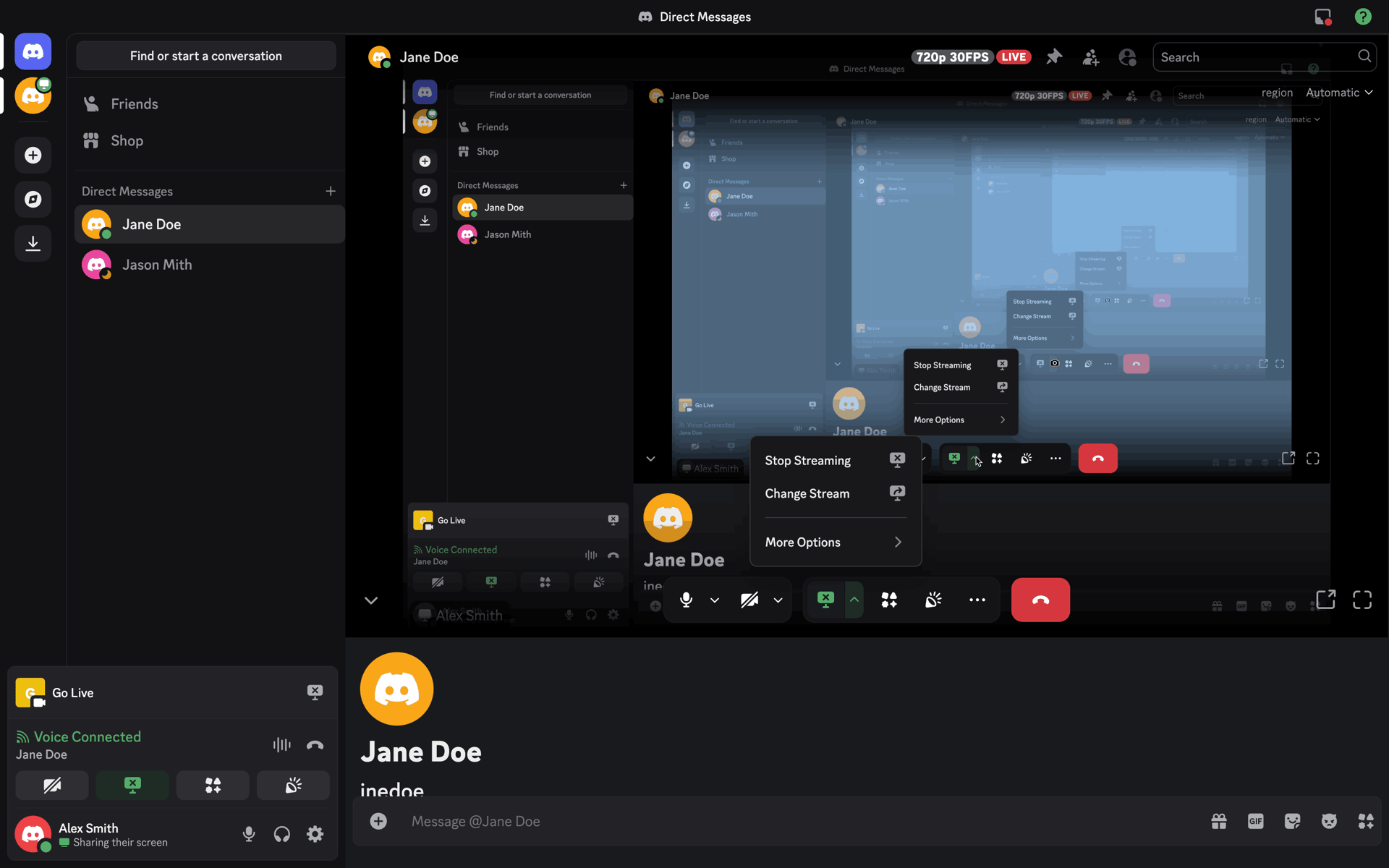The image size is (1389, 868).
Task: Enter full screen call view
Action: [1362, 600]
